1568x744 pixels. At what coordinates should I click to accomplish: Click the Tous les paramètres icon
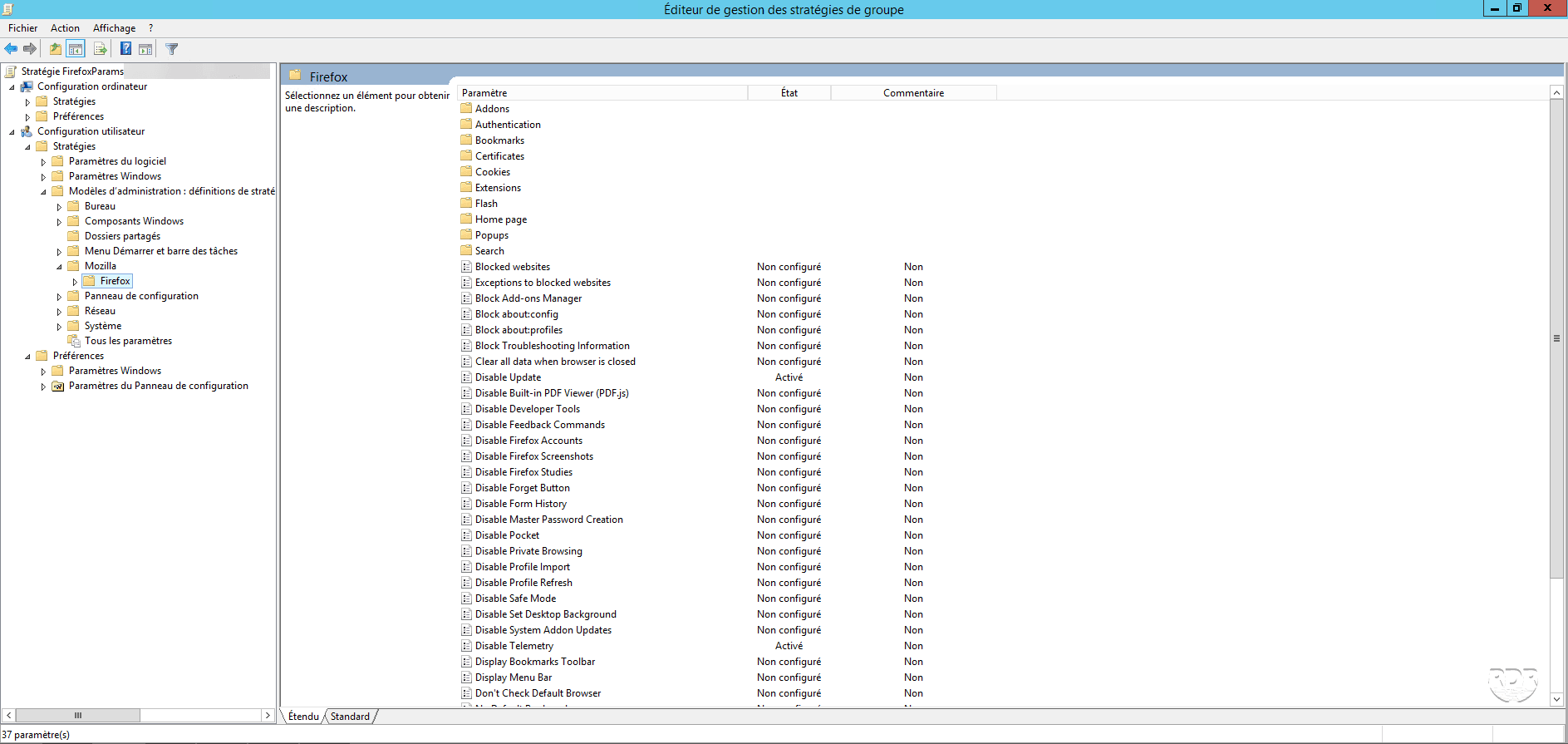(74, 341)
